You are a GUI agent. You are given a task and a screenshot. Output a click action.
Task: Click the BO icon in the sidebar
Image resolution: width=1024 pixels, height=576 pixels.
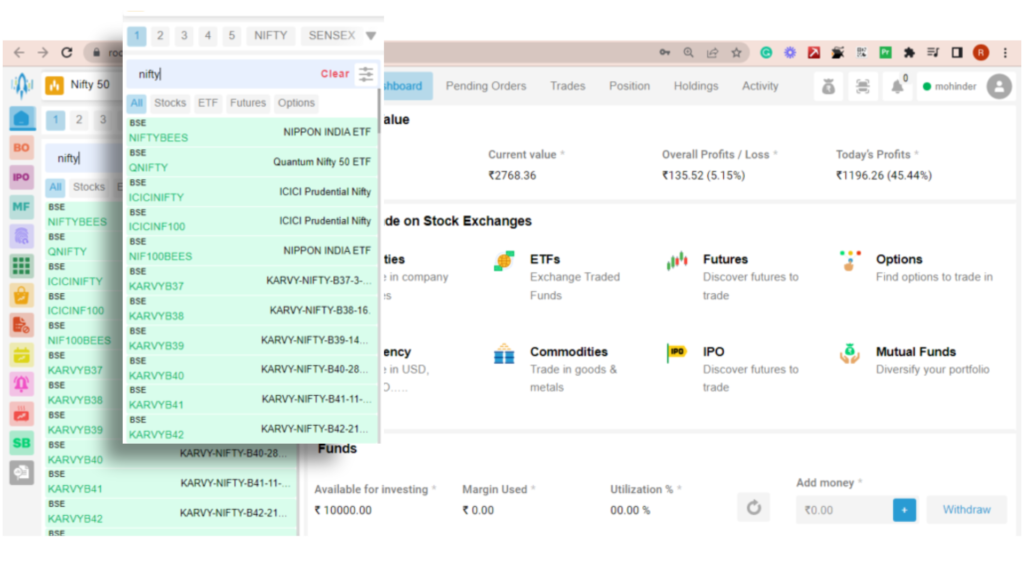[21, 147]
